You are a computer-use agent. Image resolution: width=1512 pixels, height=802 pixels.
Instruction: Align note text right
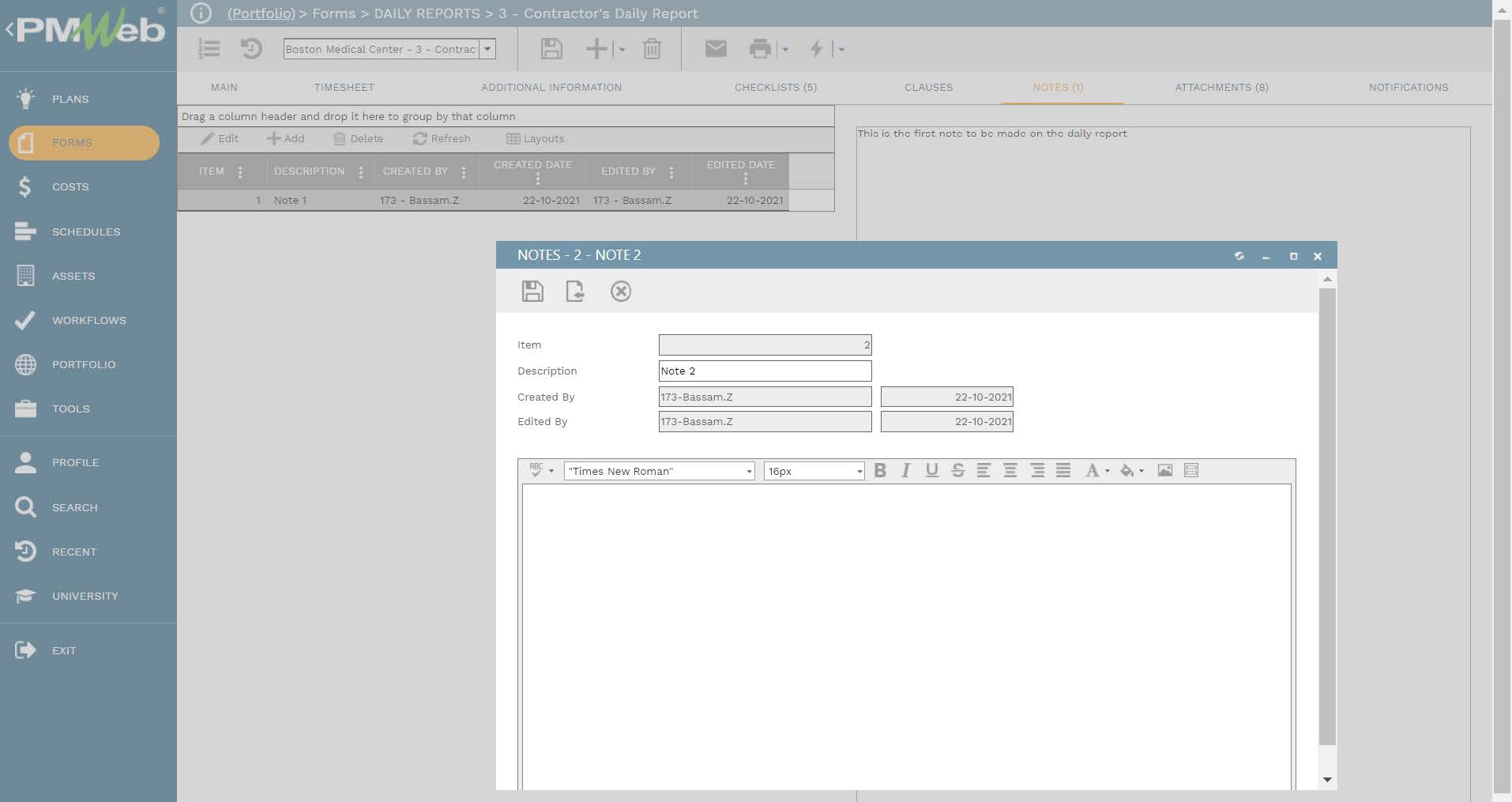point(1037,471)
